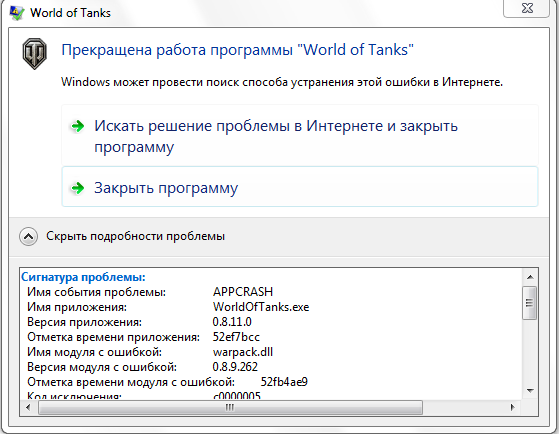
Task: Click the horizontal scrollbar thumb
Action: point(230,407)
